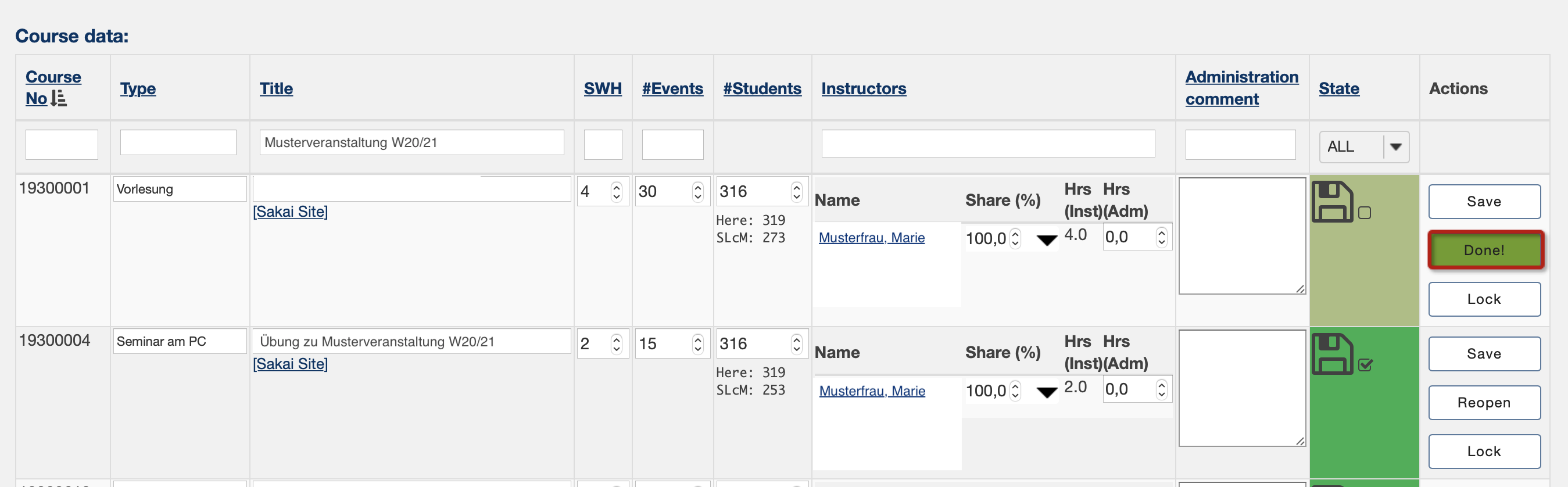Open Musterfrau, Marie link in first course
This screenshot has width=1568, height=487.
click(x=871, y=238)
